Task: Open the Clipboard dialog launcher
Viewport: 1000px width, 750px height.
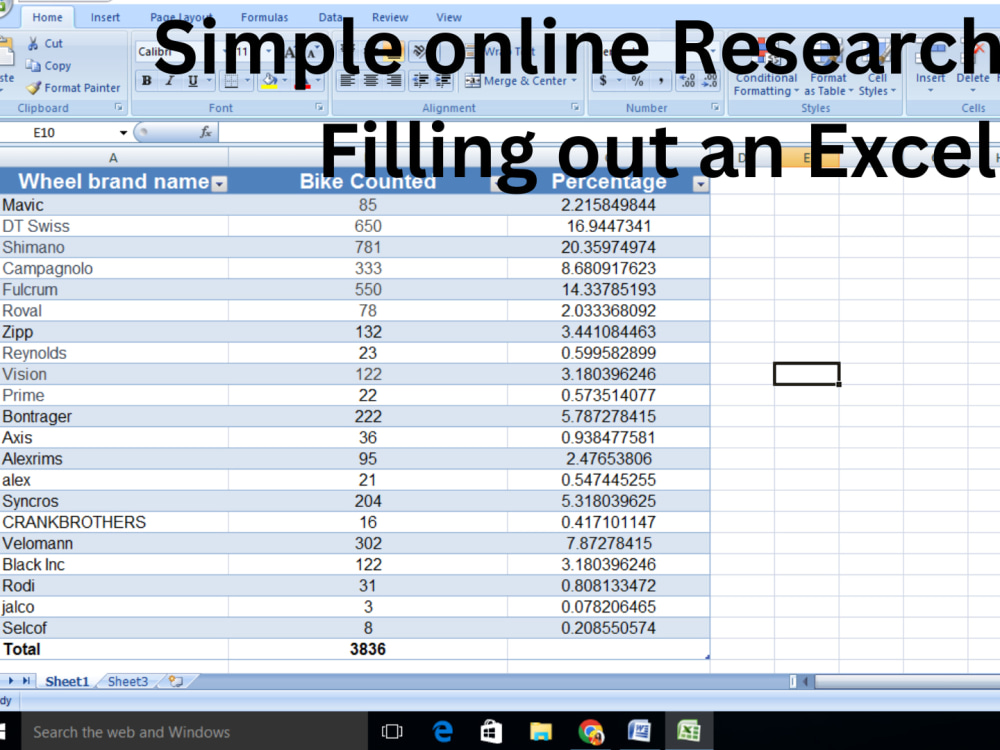Action: point(119,107)
